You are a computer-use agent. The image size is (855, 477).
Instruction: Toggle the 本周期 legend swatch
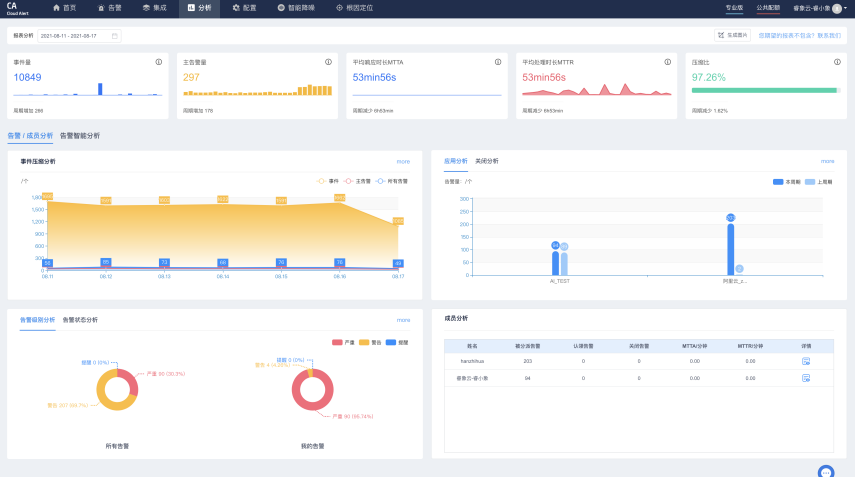(x=778, y=182)
